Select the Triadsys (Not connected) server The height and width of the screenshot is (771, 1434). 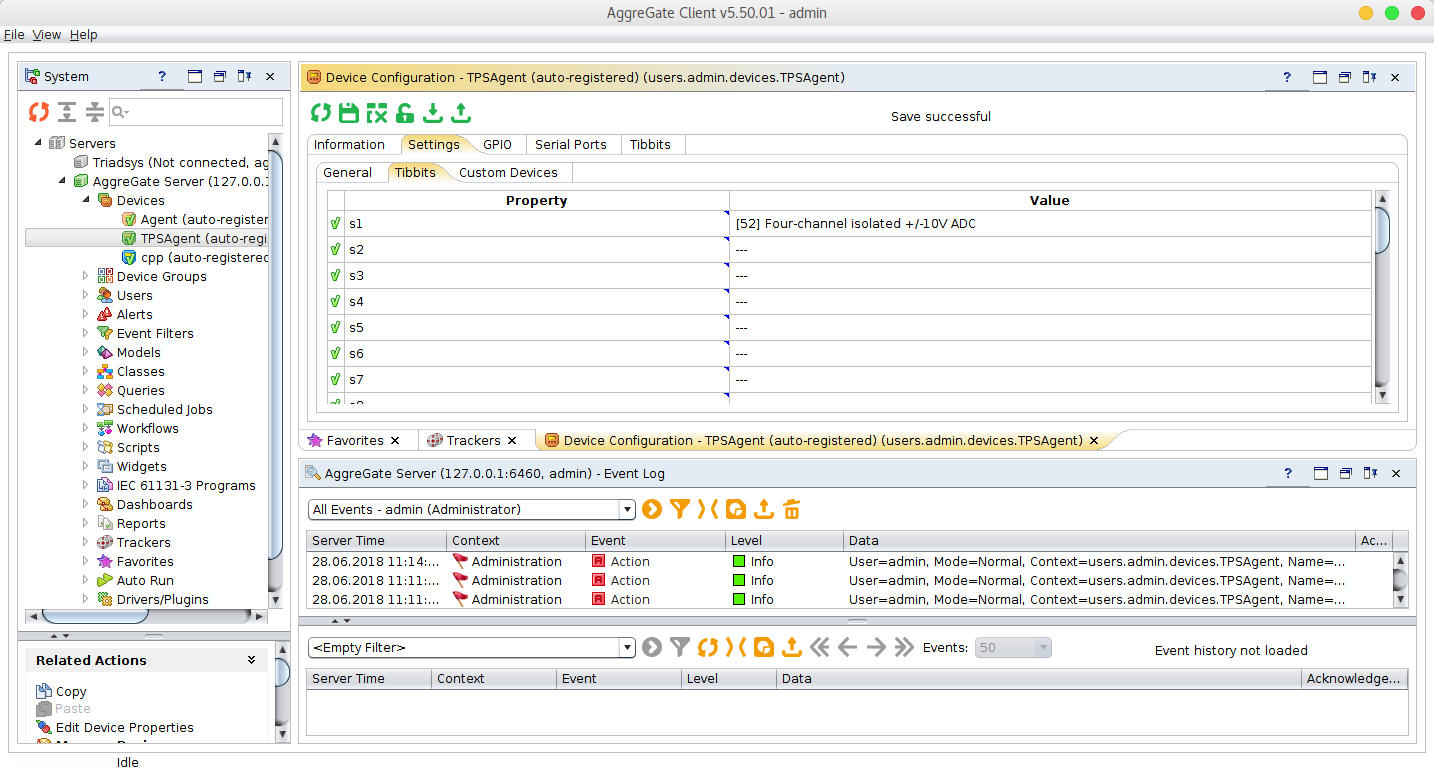pyautogui.click(x=171, y=162)
